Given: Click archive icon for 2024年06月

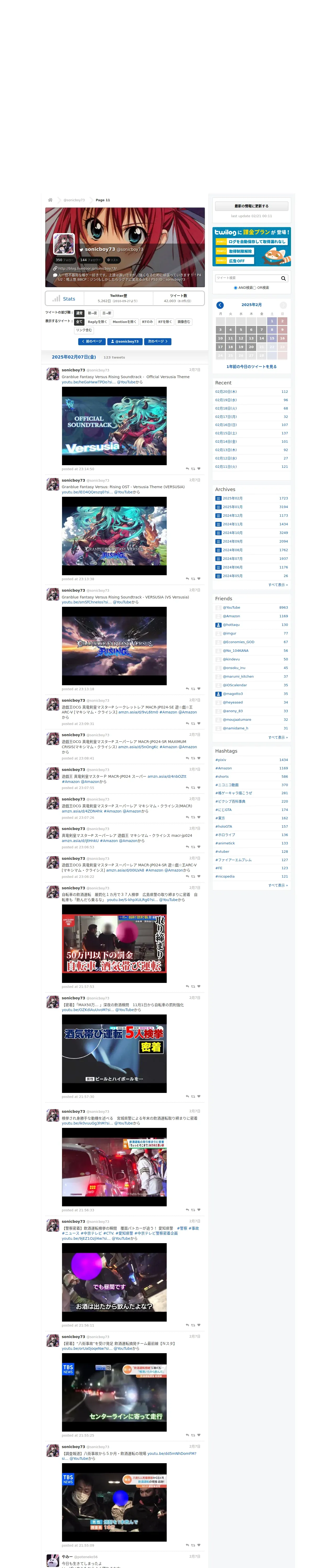Looking at the screenshot, I should click(x=218, y=567).
